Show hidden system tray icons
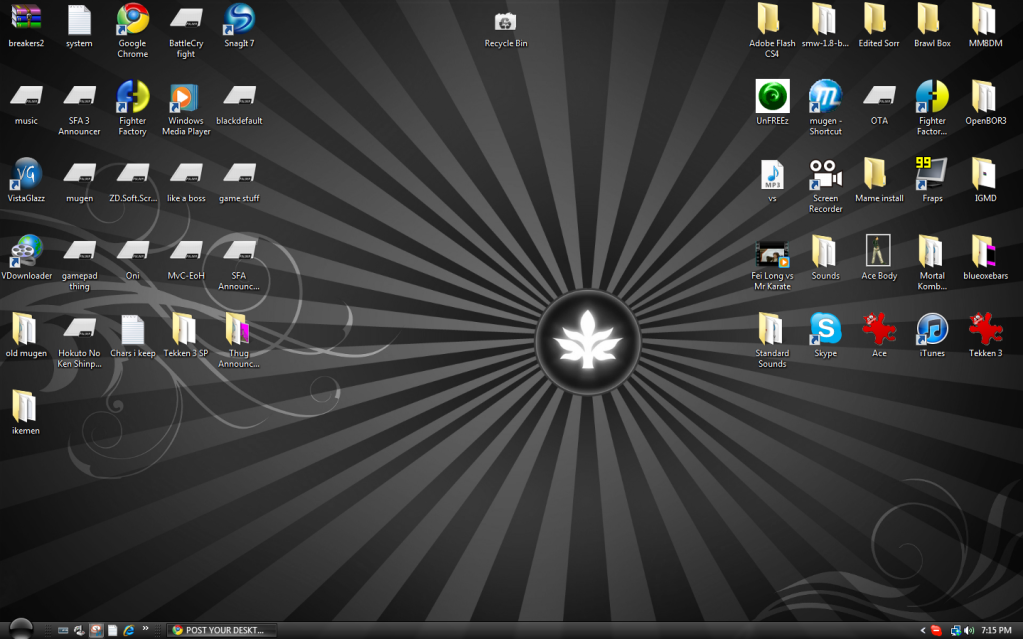The image size is (1023, 639). point(921,630)
